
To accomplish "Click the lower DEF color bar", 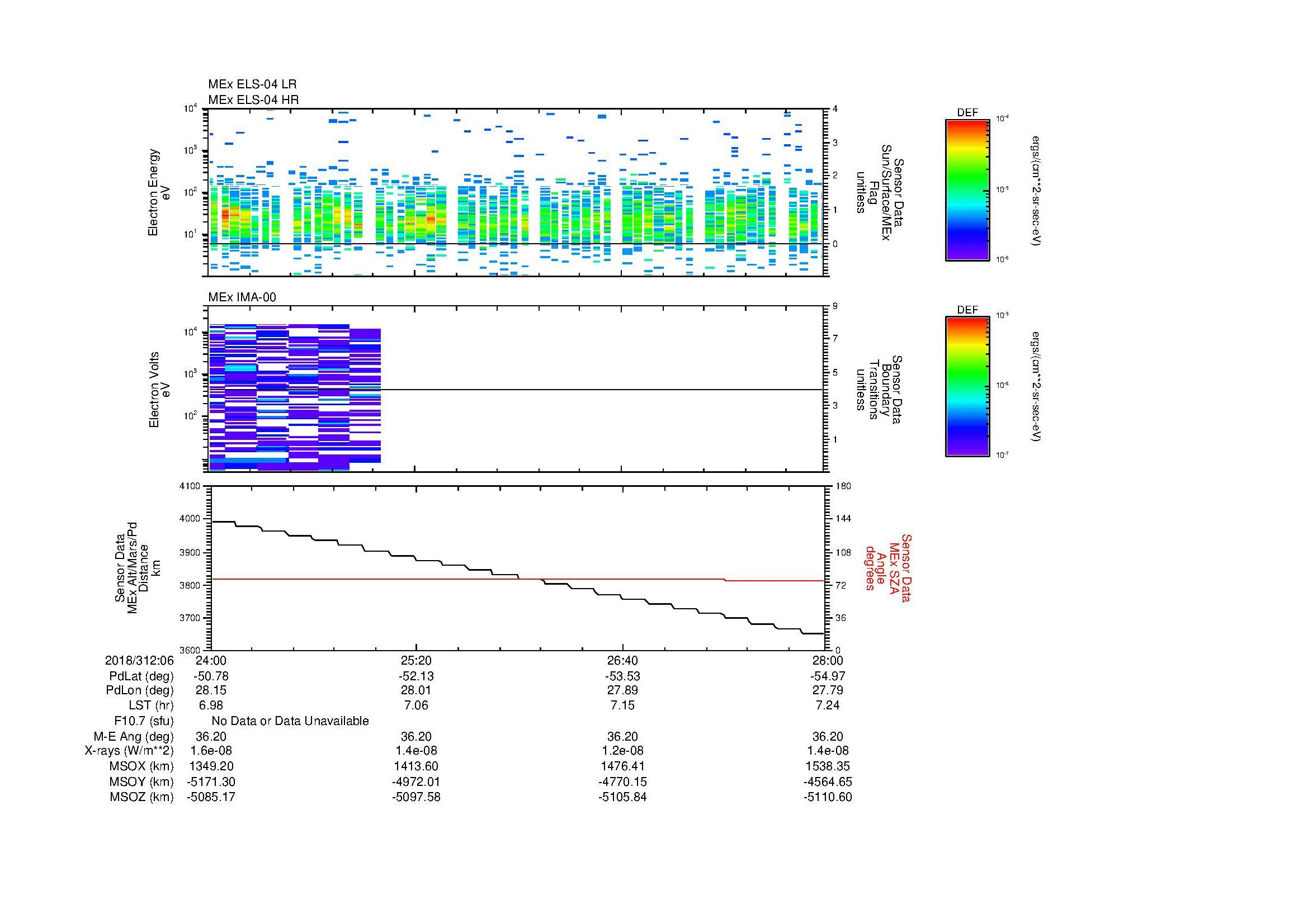I will click(967, 387).
